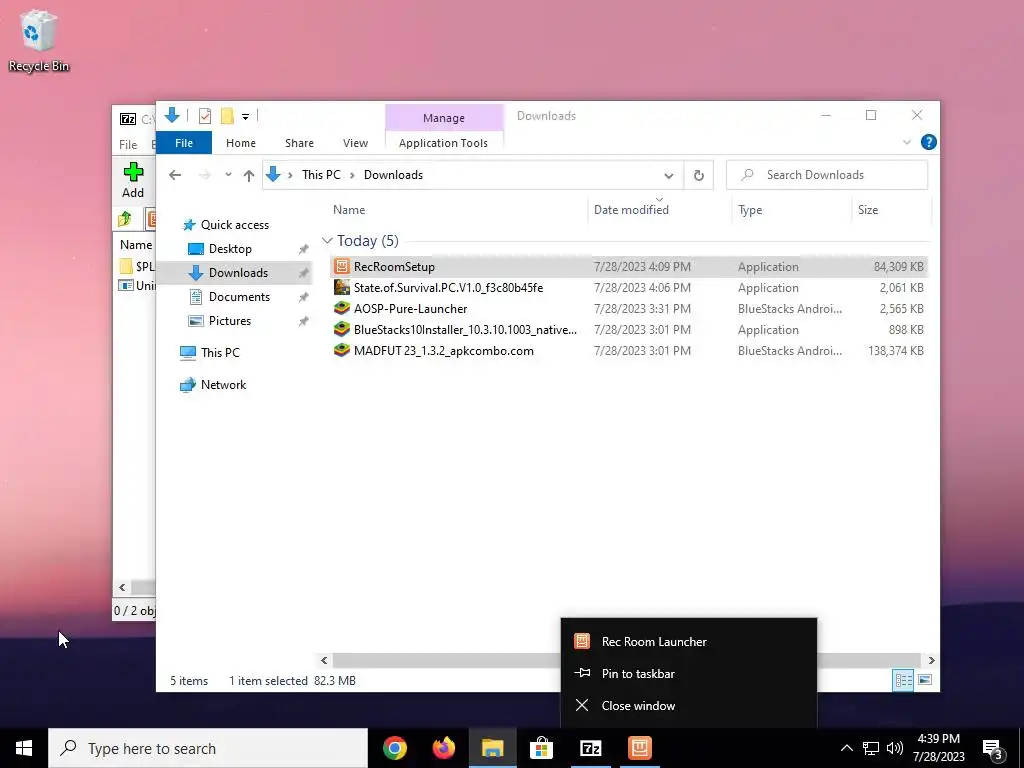The width and height of the screenshot is (1024, 768).
Task: Open the network status tray icon
Action: click(871, 748)
